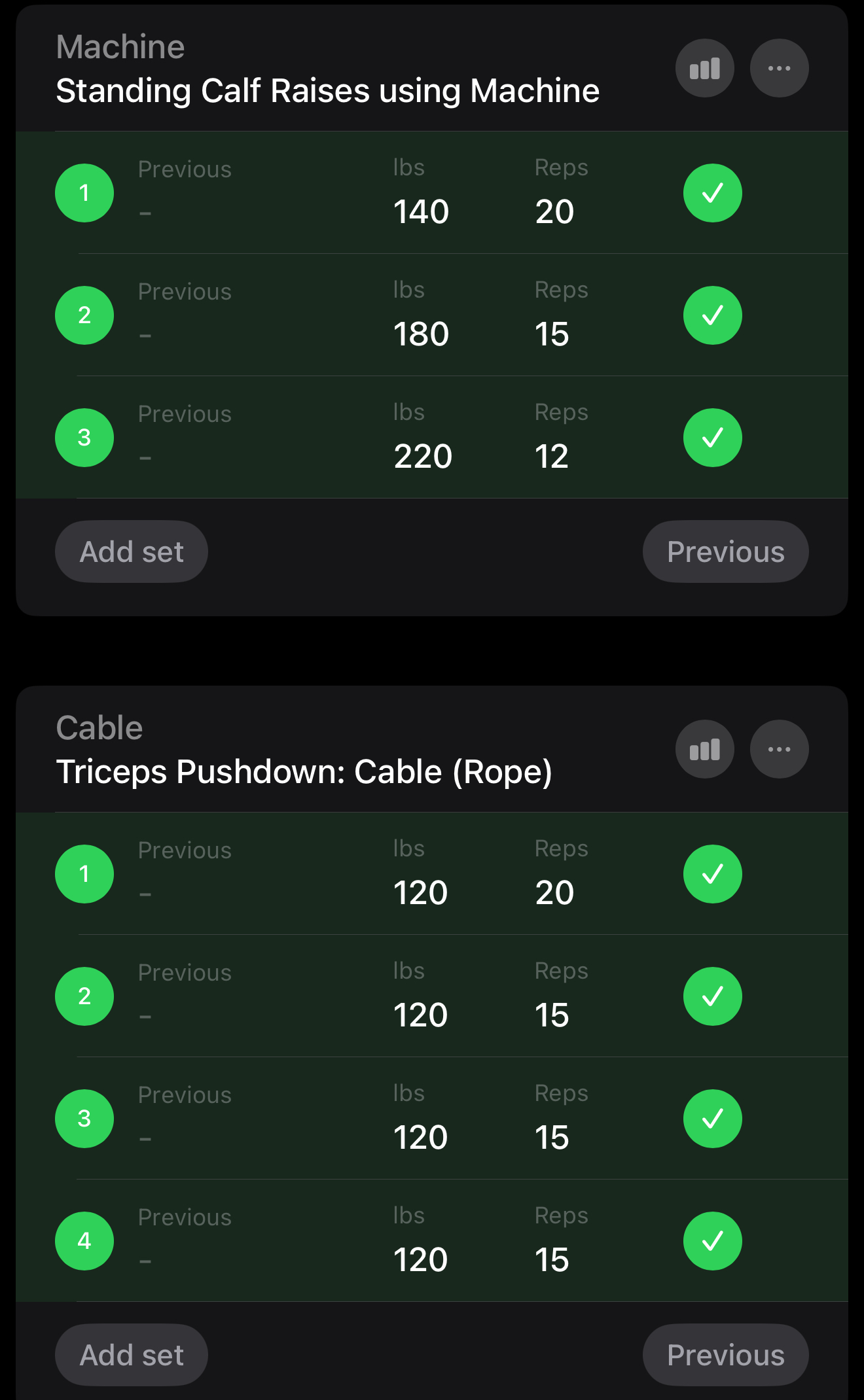Open more options for Standing Calf Raises
The height and width of the screenshot is (1400, 864).
coord(779,68)
